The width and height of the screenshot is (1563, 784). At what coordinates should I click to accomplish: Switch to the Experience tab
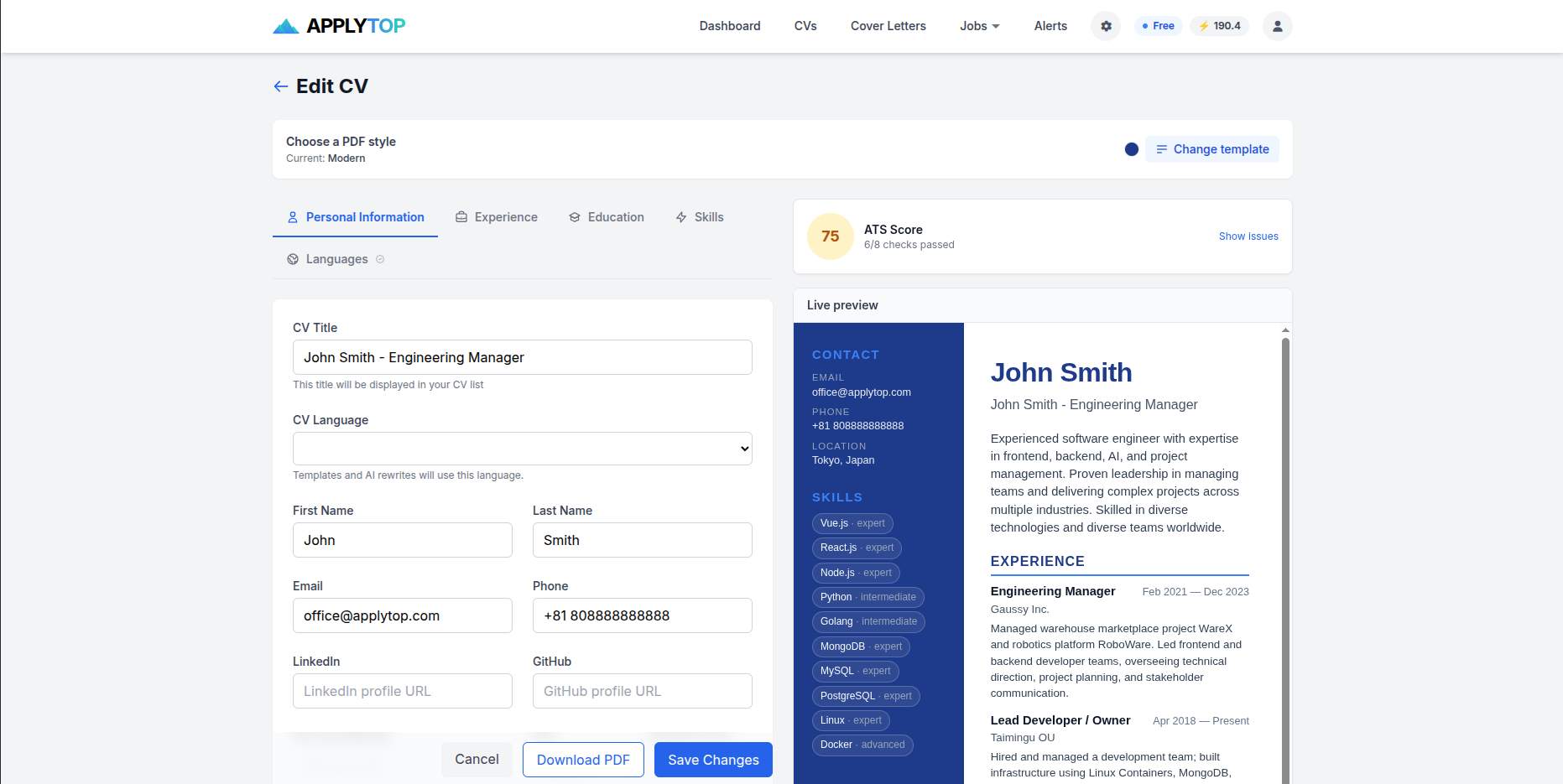pos(497,217)
